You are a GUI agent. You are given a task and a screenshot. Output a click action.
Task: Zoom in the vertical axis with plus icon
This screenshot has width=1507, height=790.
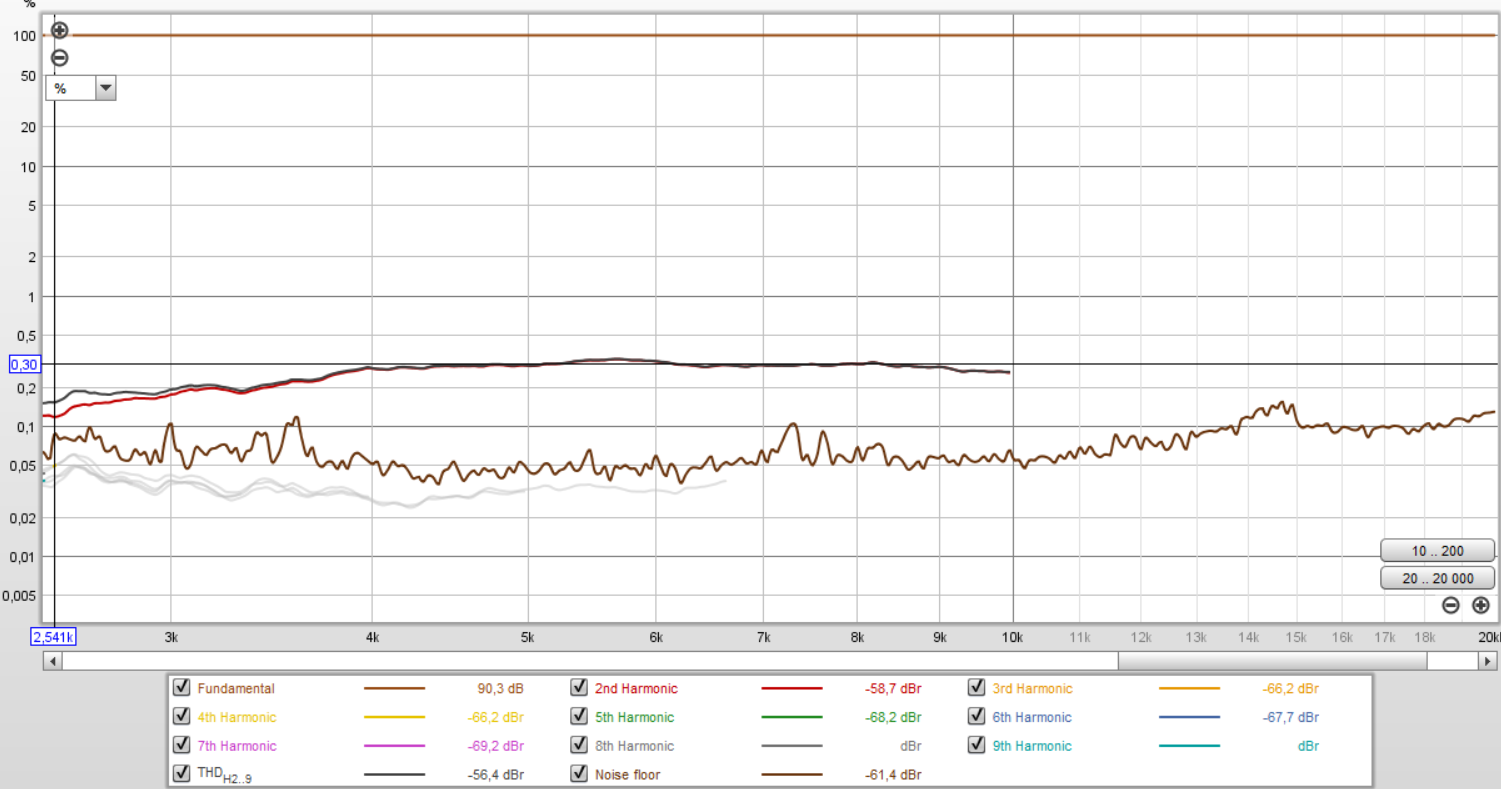[x=60, y=31]
